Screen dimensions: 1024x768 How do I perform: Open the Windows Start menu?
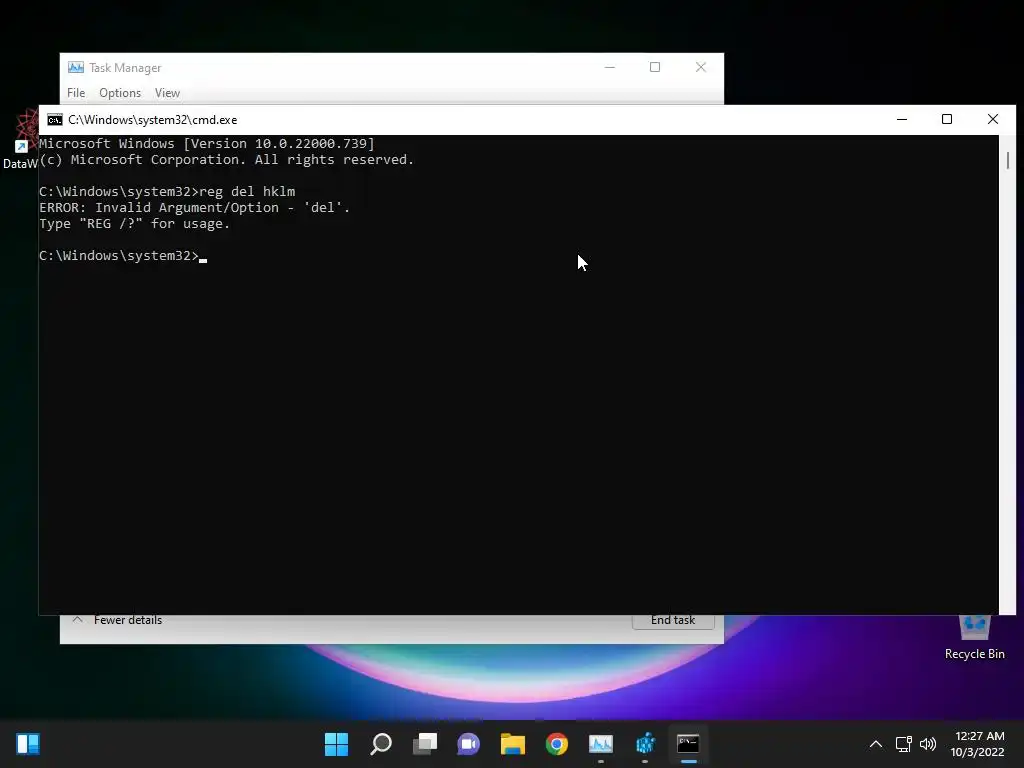tap(336, 744)
